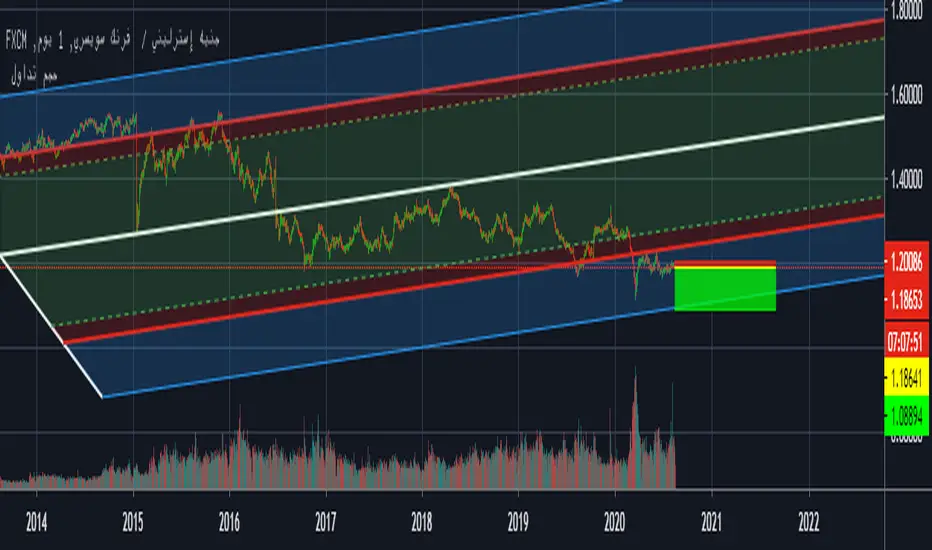Click the 2022 label on time axis
Screen dimensions: 932x550
tap(809, 522)
